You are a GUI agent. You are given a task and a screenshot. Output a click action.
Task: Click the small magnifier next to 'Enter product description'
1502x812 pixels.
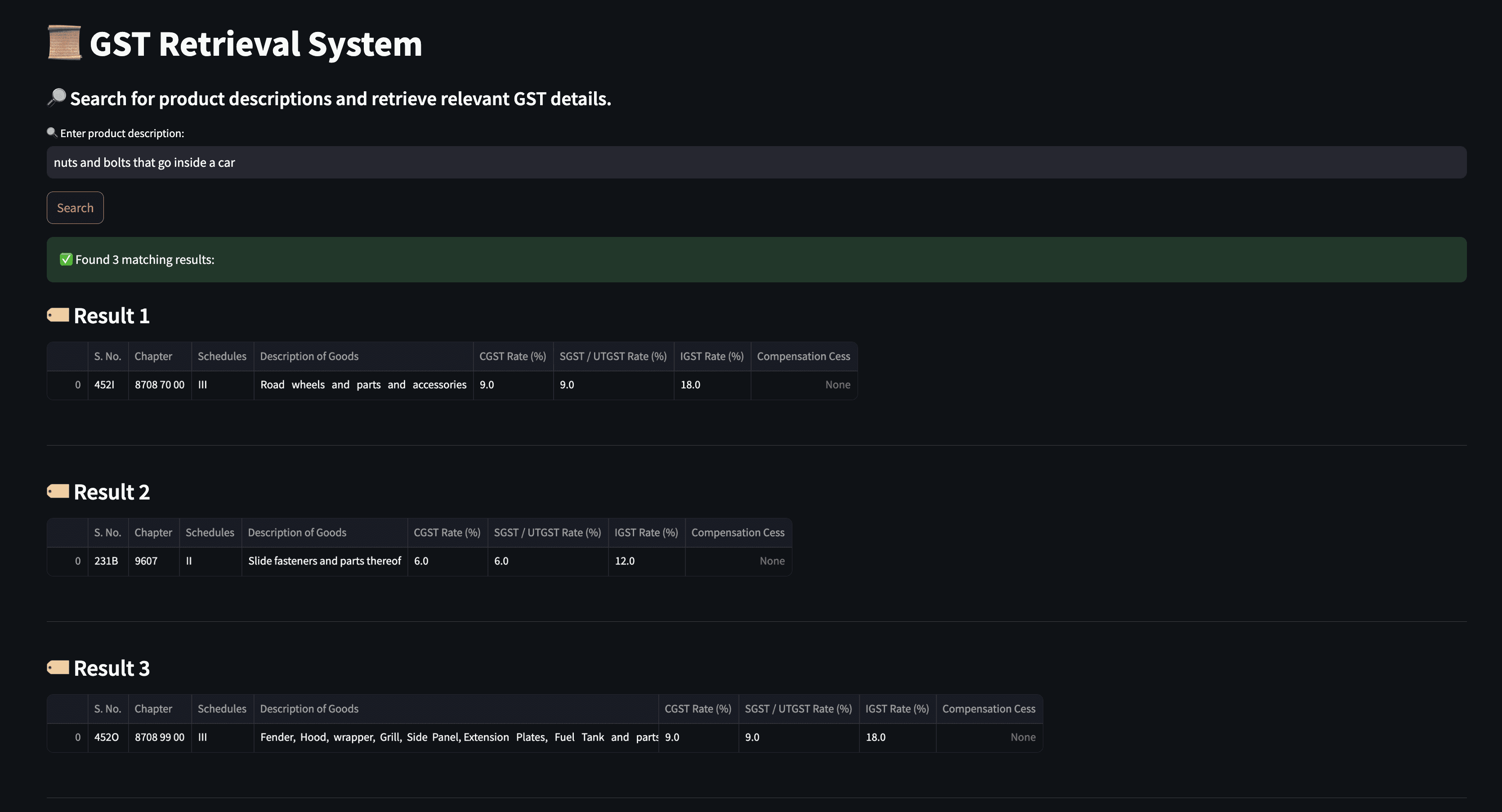(52, 132)
